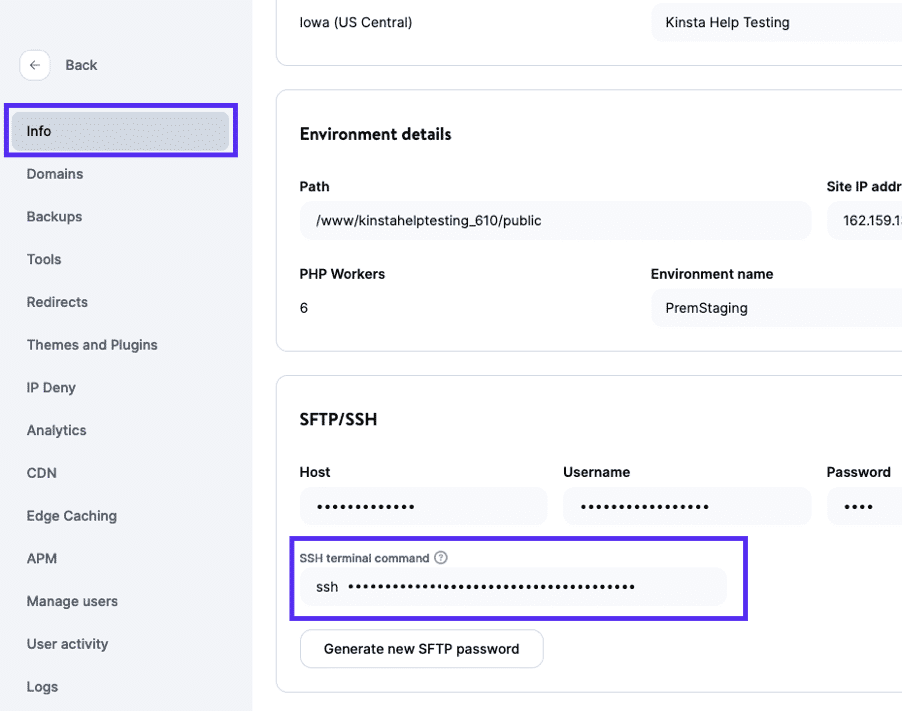Open CDN settings

coord(40,472)
